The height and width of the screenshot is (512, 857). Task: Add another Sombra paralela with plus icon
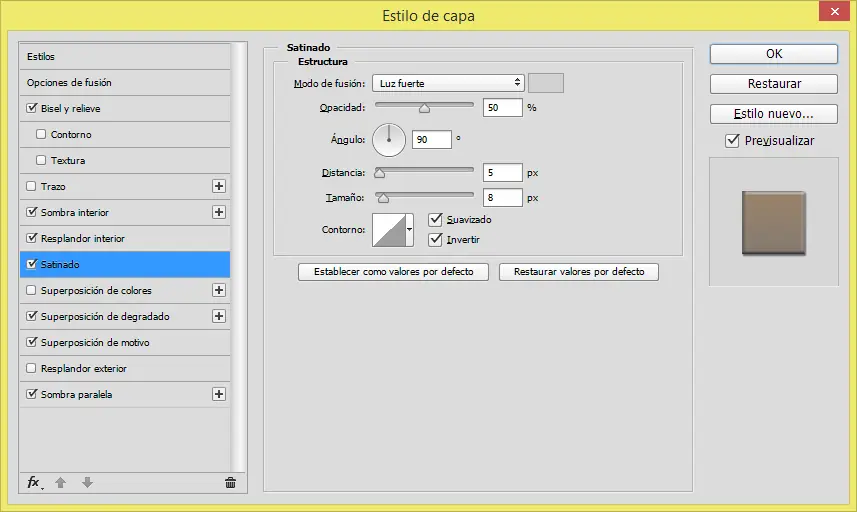click(219, 394)
